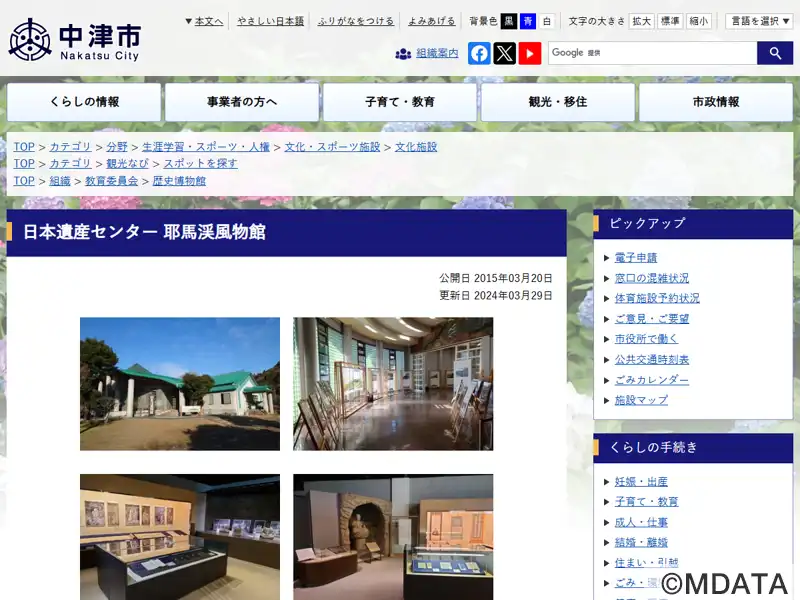Open the museum exterior photo
This screenshot has height=600, width=800.
tap(180, 384)
